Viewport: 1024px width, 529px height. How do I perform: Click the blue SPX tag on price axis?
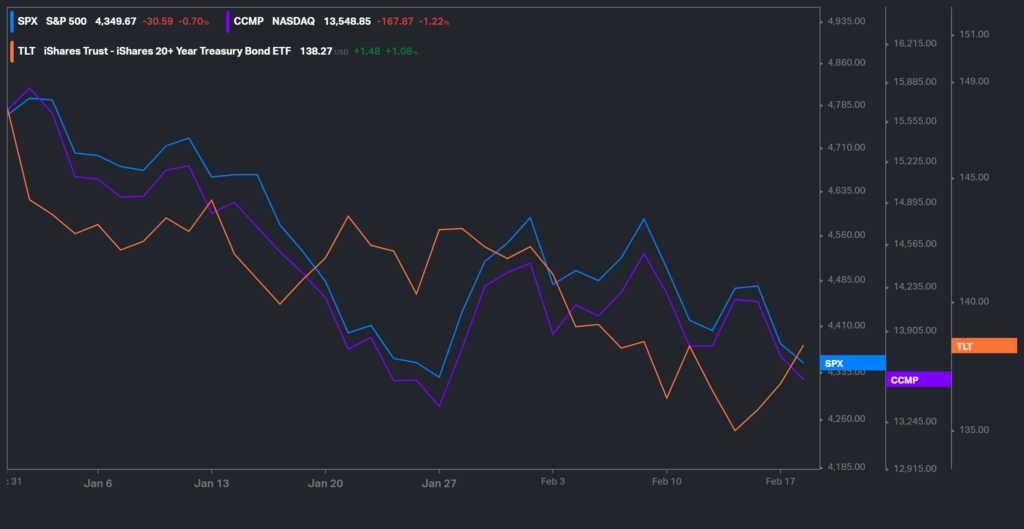[x=851, y=363]
